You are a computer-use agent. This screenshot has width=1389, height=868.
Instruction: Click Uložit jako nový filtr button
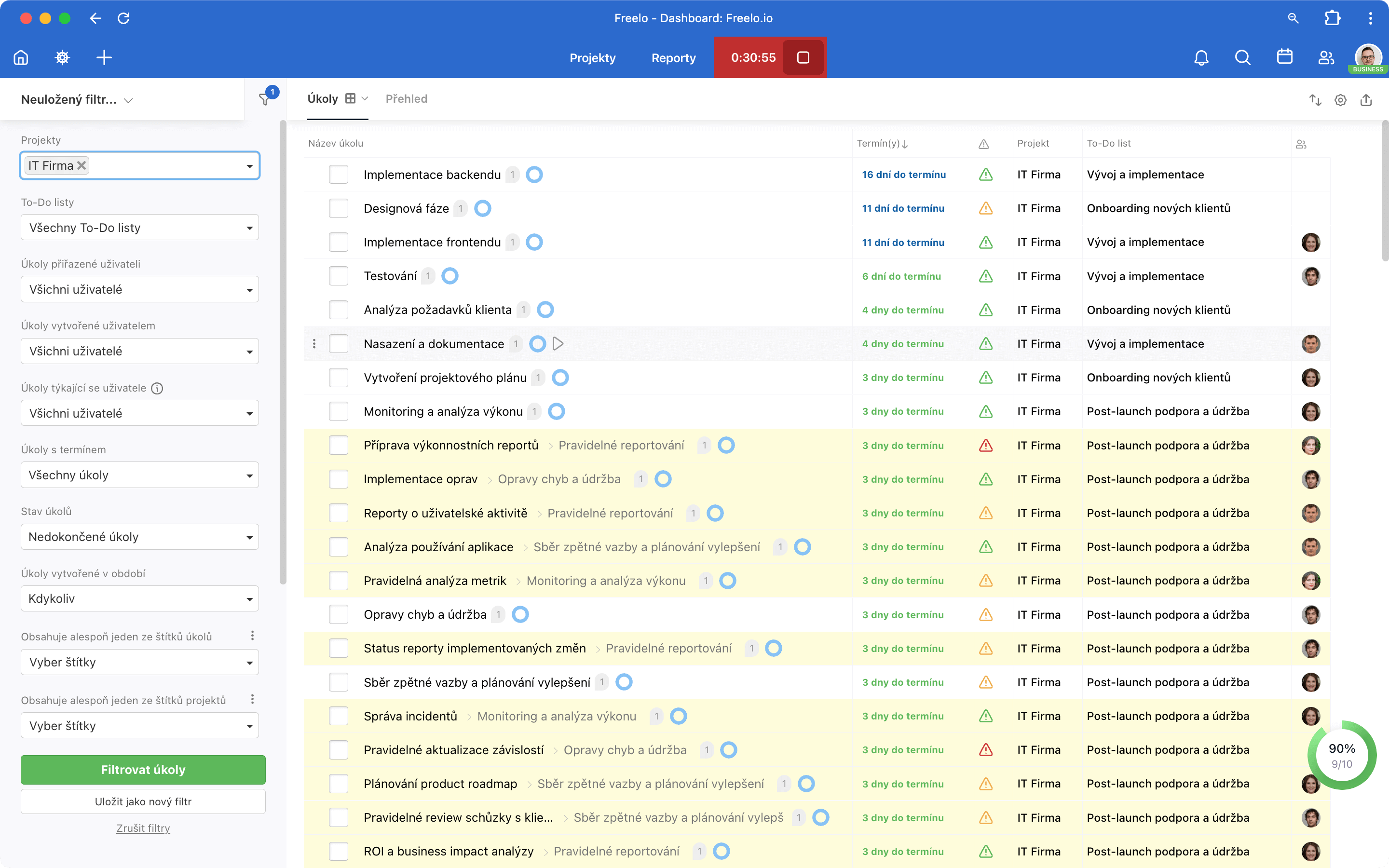tap(143, 802)
